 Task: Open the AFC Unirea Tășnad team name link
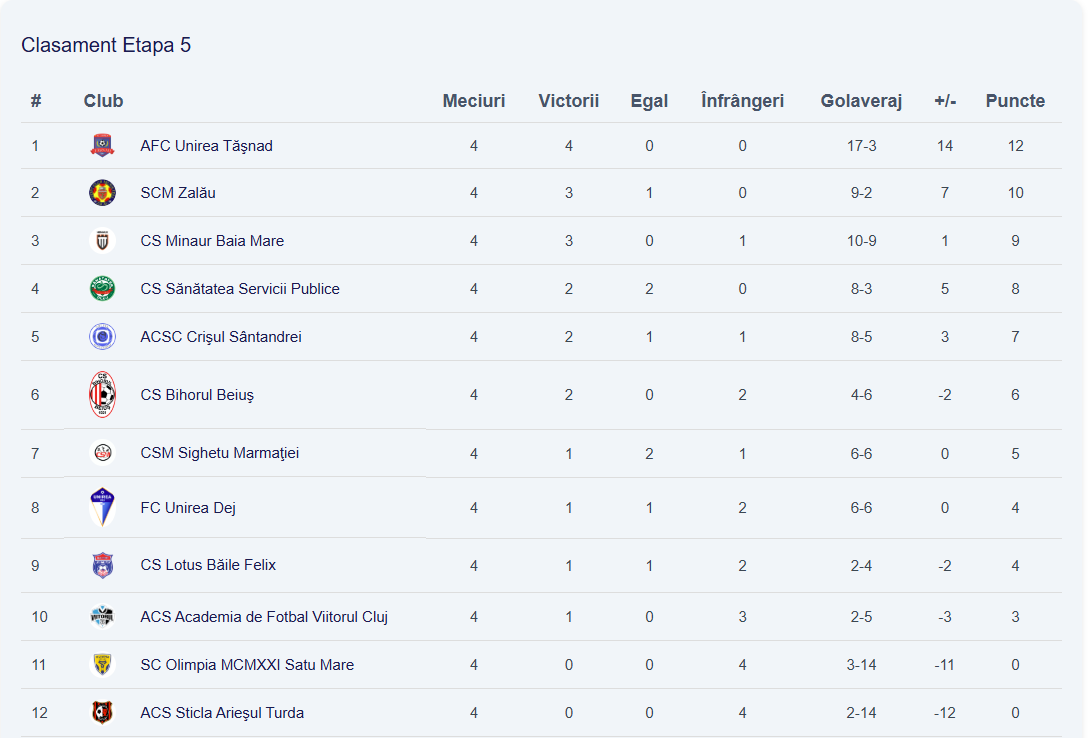(206, 146)
